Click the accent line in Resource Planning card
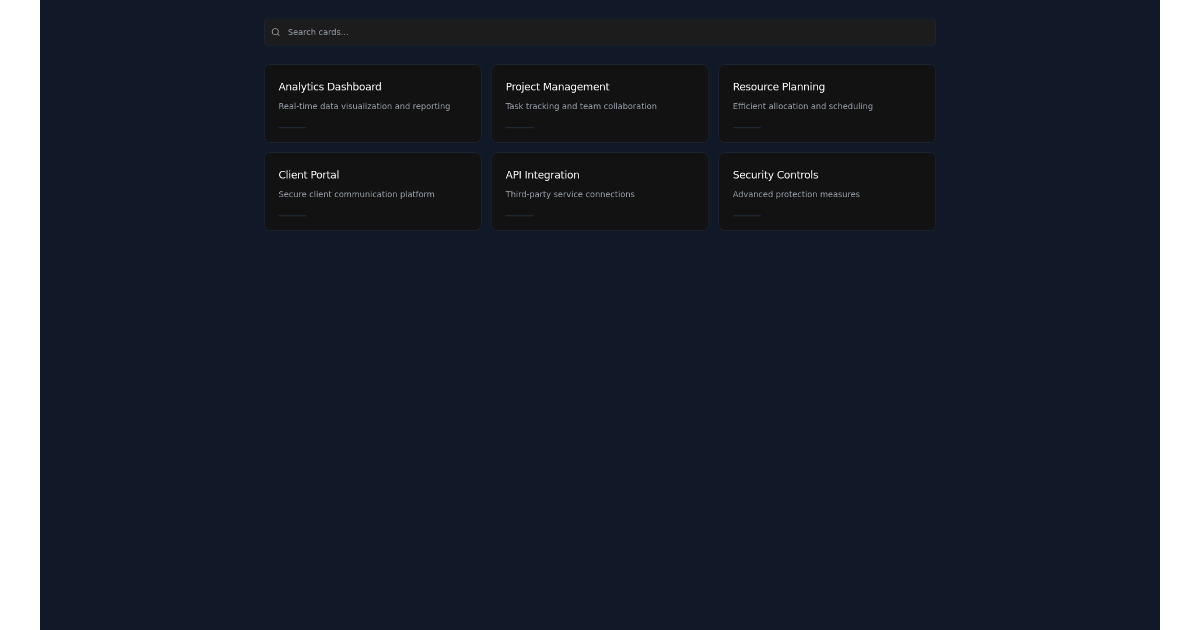Screen dimensions: 1200x630 point(746,127)
